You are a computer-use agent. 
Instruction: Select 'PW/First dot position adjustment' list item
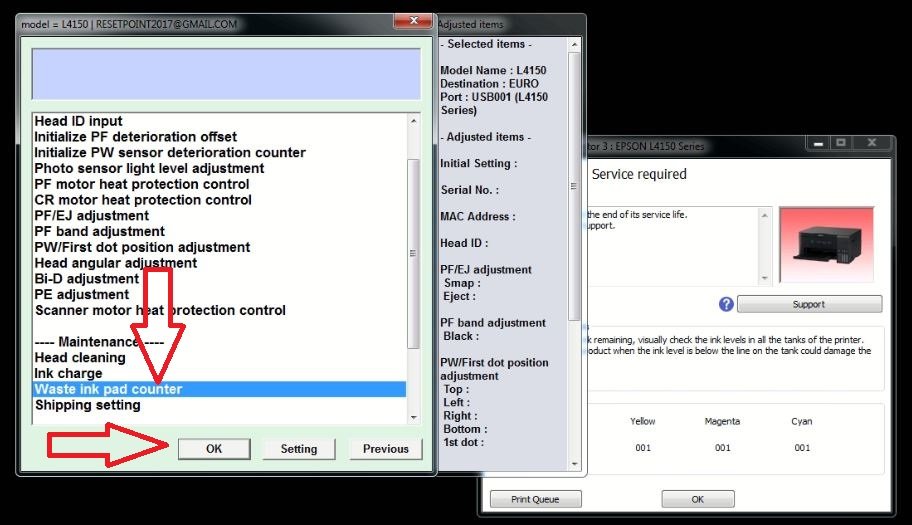tap(142, 247)
